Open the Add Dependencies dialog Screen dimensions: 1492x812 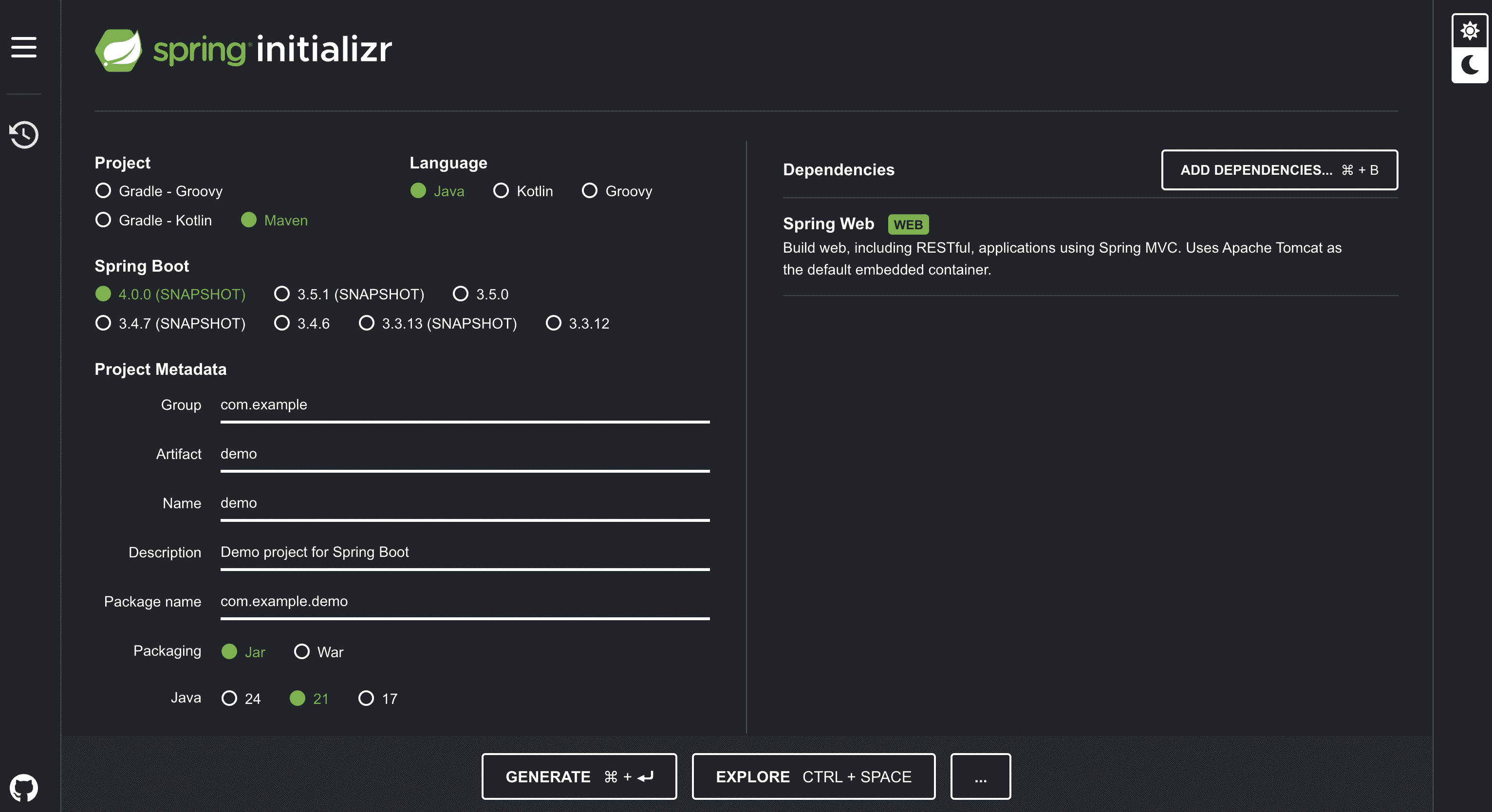[1279, 170]
